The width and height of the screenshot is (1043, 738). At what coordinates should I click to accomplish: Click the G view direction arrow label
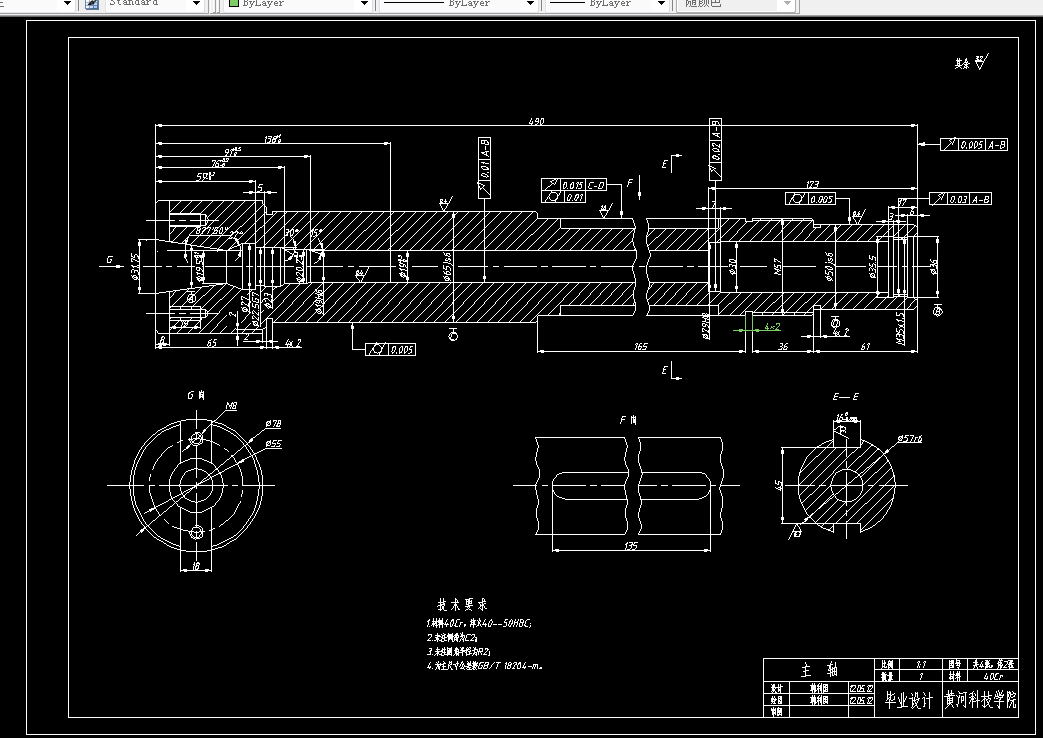(110, 260)
